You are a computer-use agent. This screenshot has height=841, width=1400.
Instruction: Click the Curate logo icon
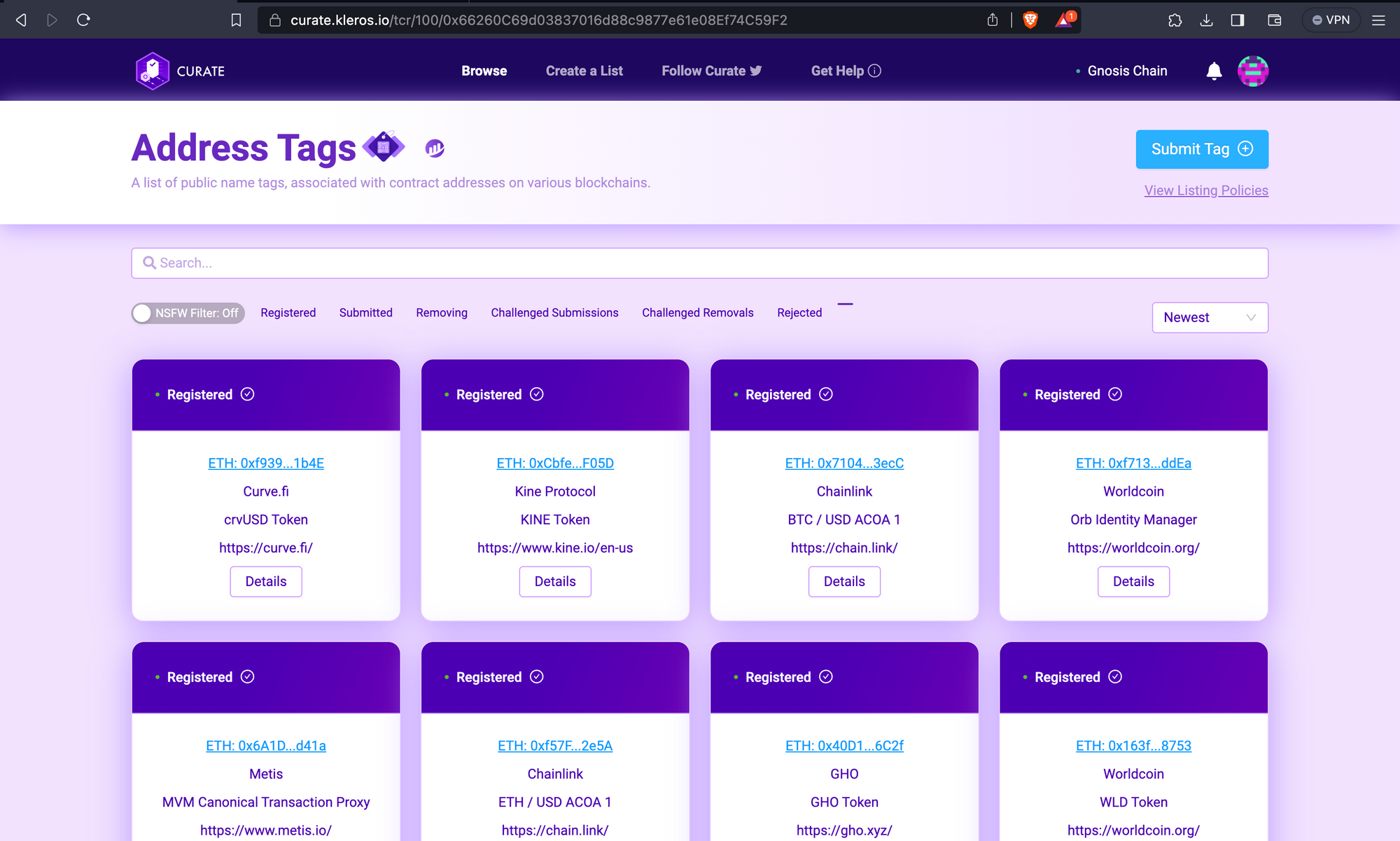(153, 71)
